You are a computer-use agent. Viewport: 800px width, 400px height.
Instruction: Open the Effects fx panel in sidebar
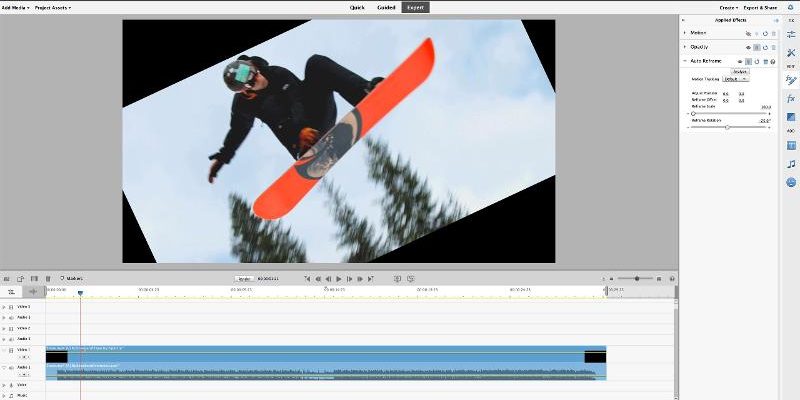pyautogui.click(x=790, y=99)
